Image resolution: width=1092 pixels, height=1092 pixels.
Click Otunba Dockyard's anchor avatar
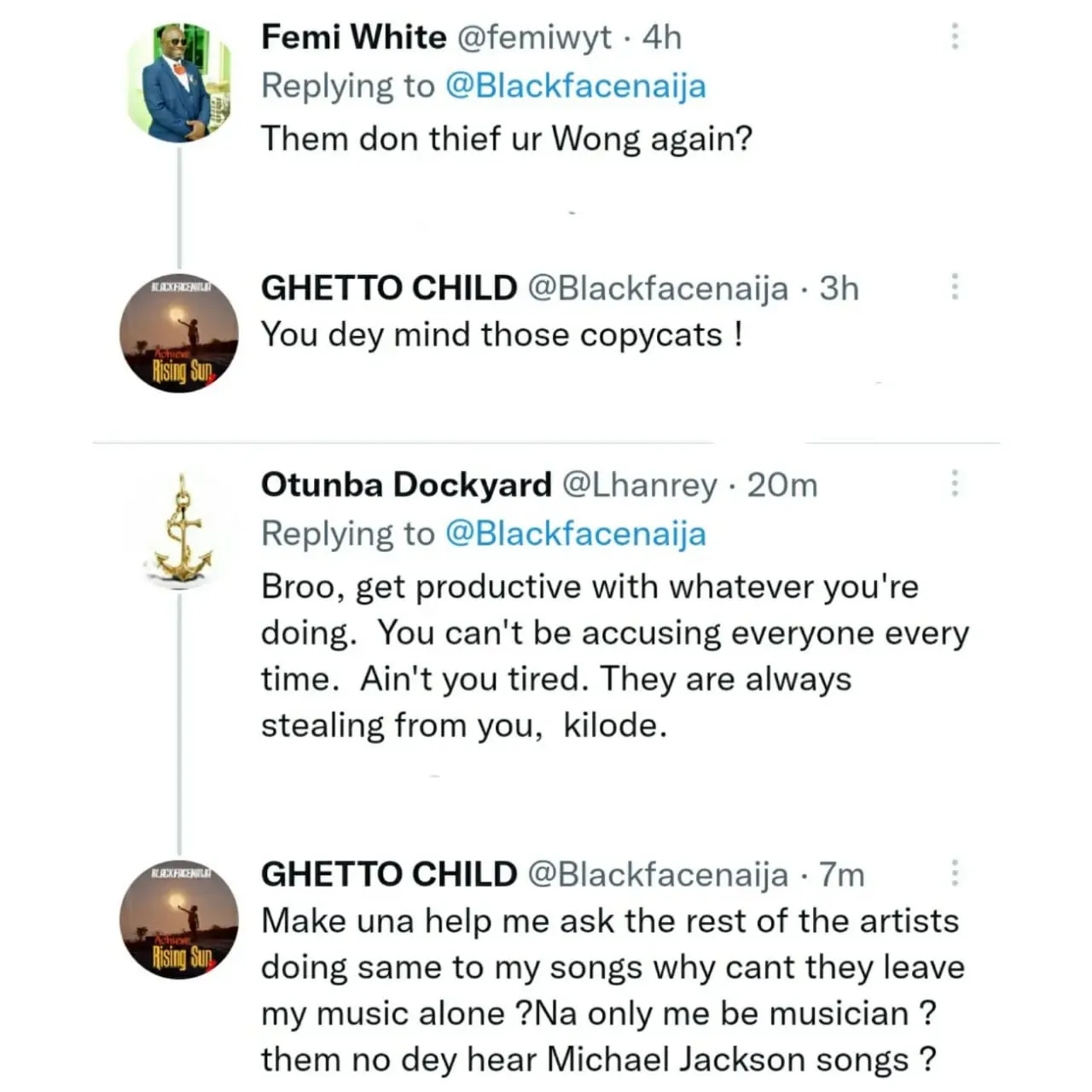(181, 530)
